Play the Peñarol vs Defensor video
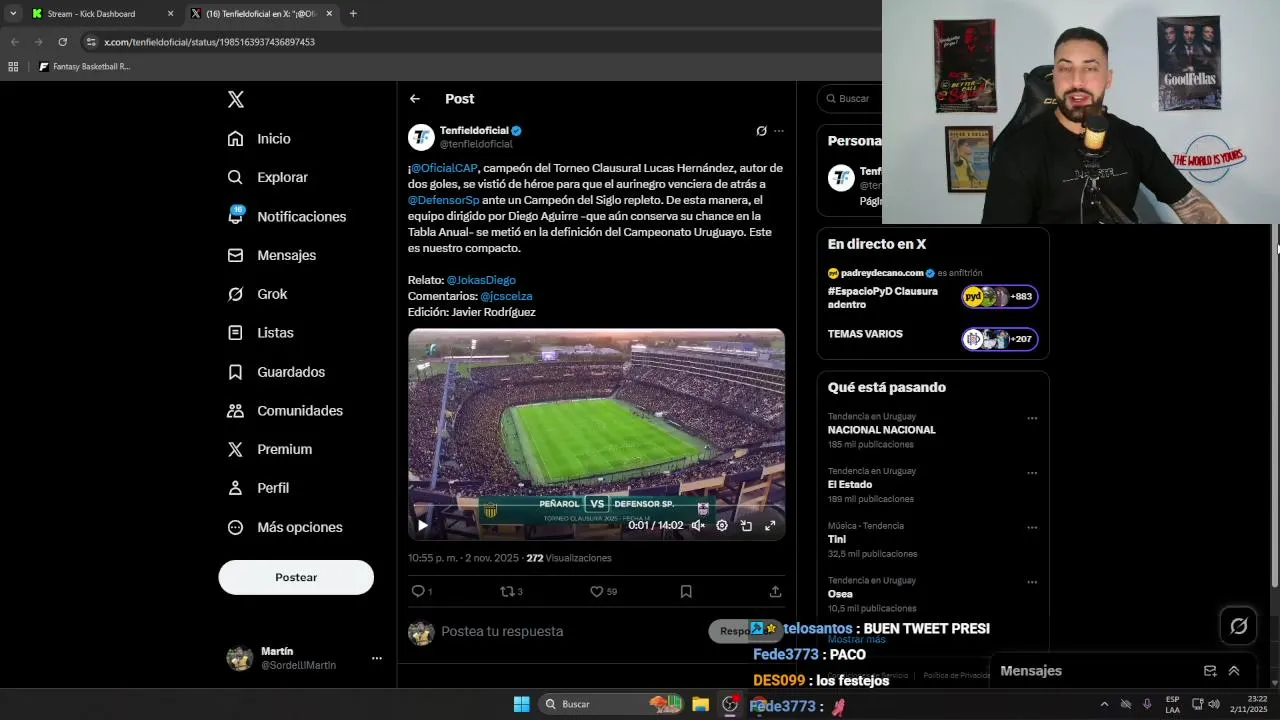The image size is (1280, 720). pyautogui.click(x=423, y=525)
